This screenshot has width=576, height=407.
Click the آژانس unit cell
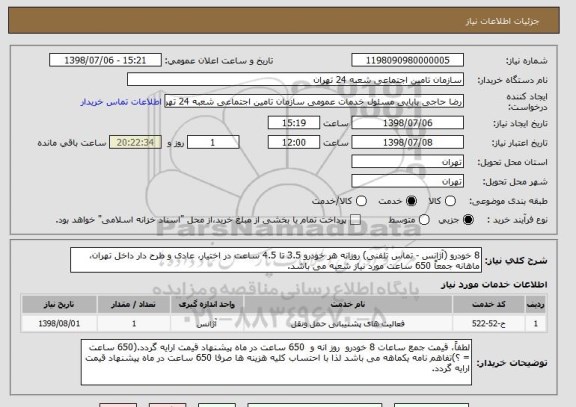coord(207,324)
